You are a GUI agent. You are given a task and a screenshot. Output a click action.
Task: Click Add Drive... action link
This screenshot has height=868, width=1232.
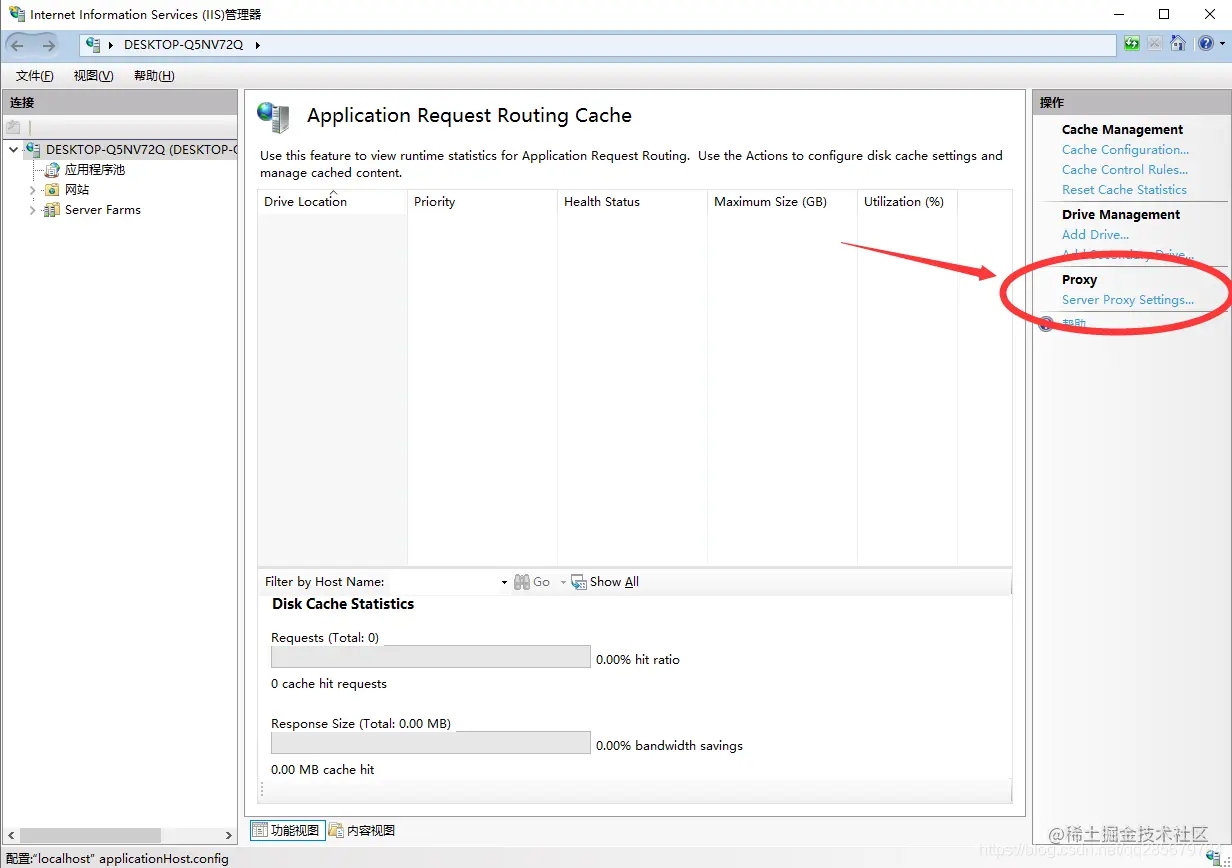[x=1095, y=235]
